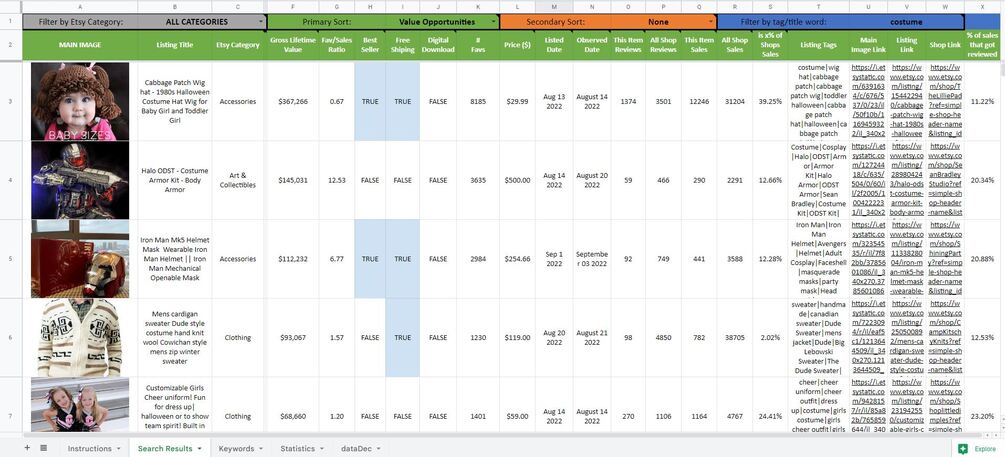The width and height of the screenshot is (1005, 457).
Task: Select Best Seller FALSE cell for Halo ODST
Action: pos(370,180)
